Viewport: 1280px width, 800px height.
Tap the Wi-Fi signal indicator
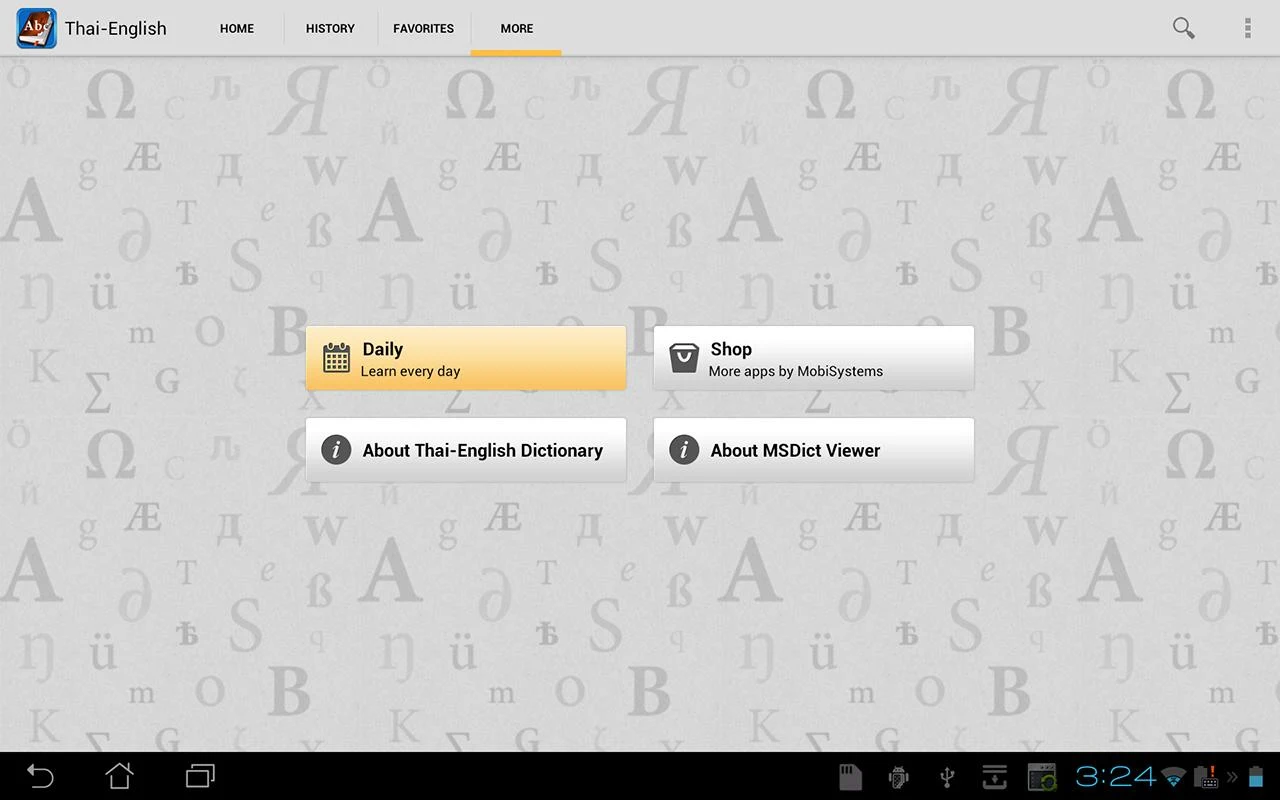click(x=1172, y=776)
